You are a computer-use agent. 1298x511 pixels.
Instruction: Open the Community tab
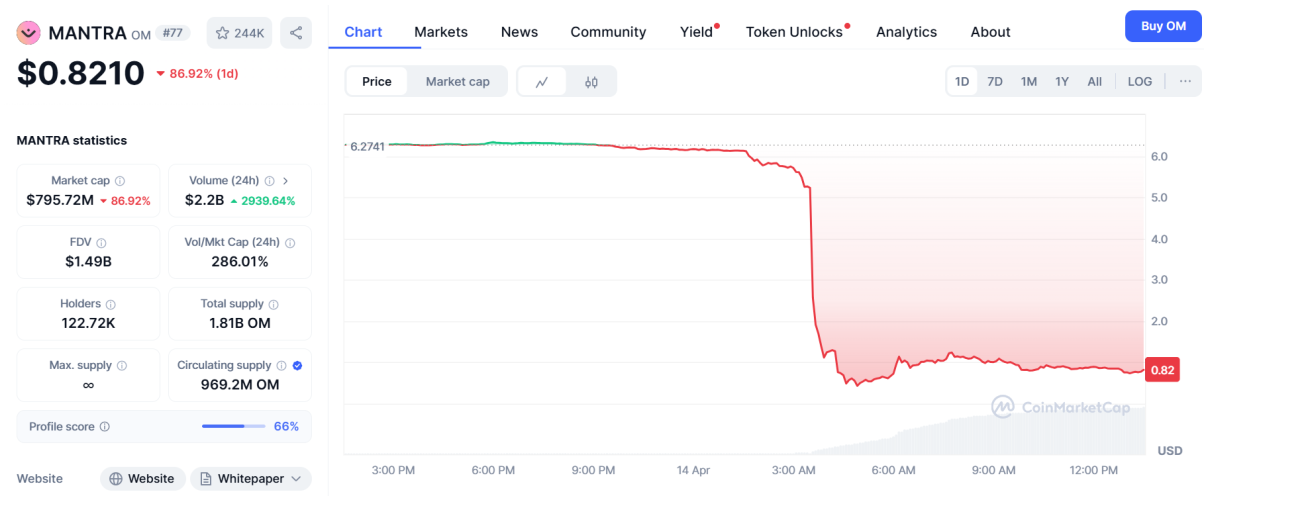pos(608,32)
